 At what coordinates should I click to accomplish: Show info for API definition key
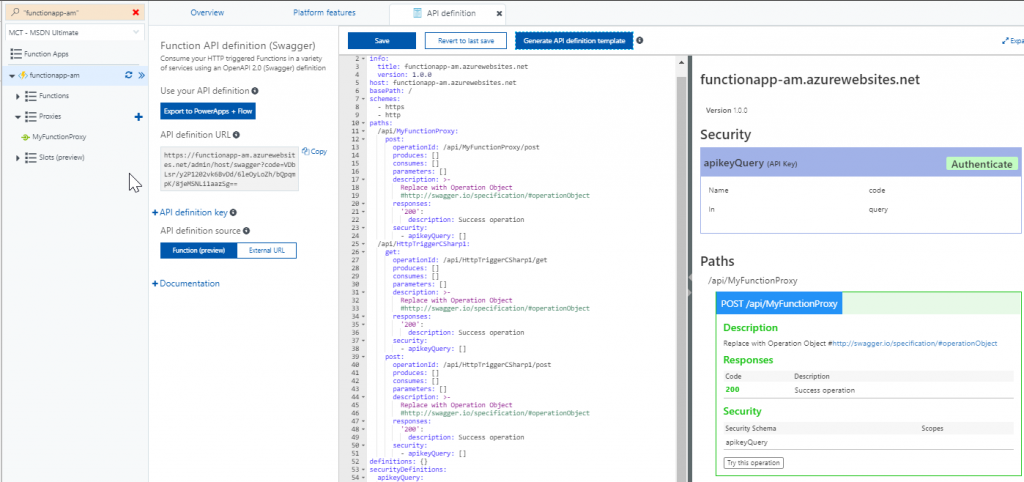click(x=233, y=212)
